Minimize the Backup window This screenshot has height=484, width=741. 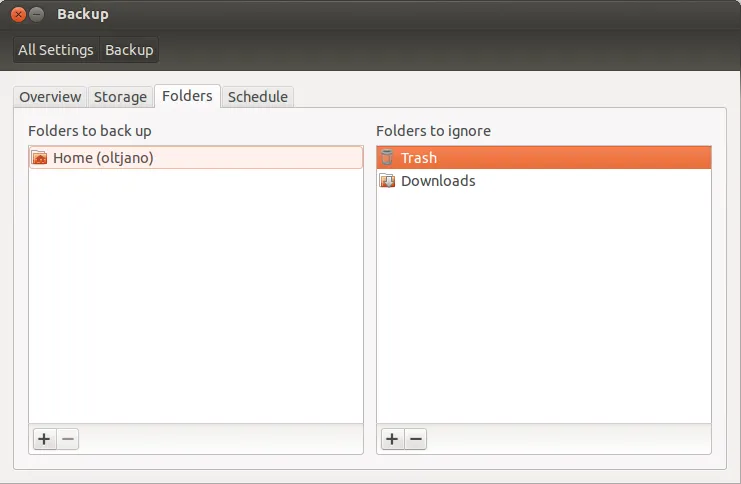(37, 15)
